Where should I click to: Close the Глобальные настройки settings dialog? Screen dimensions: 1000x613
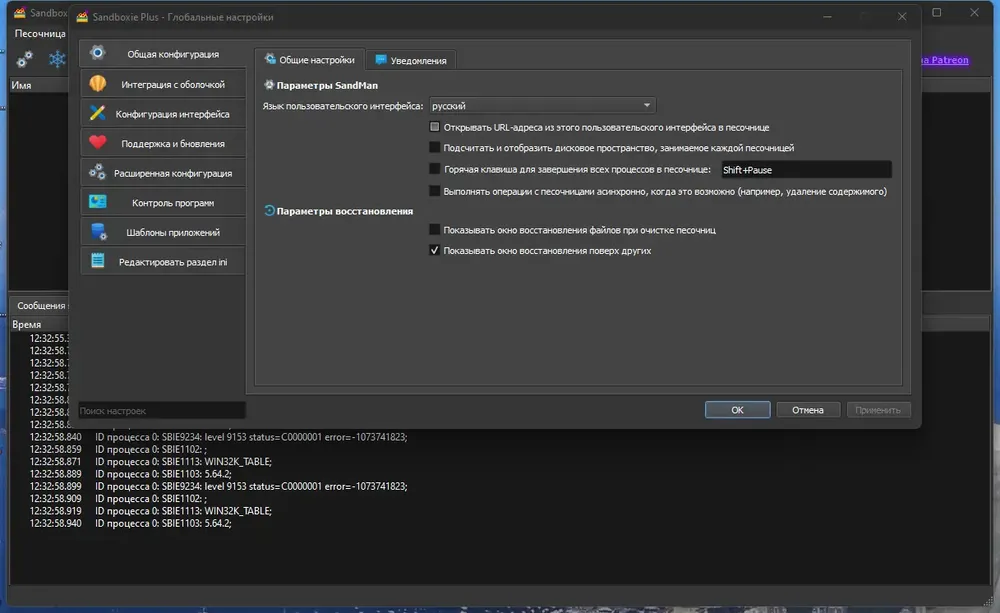click(x=902, y=17)
